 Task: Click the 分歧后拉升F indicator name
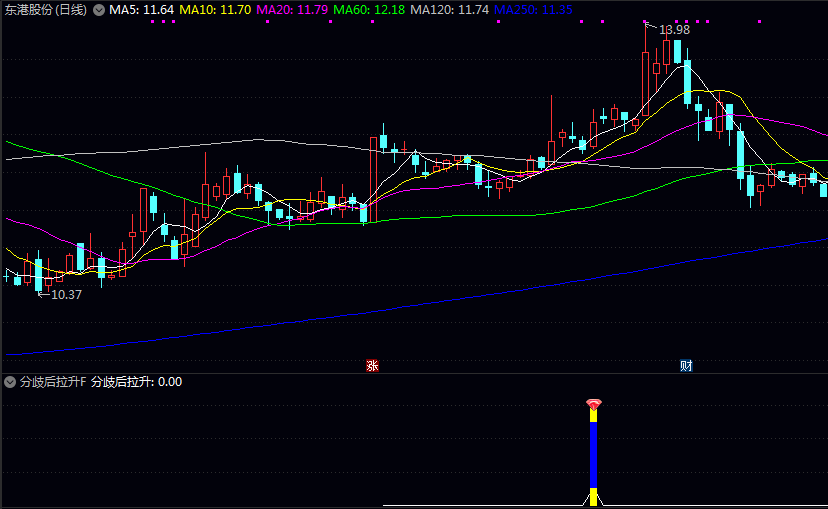click(x=53, y=382)
